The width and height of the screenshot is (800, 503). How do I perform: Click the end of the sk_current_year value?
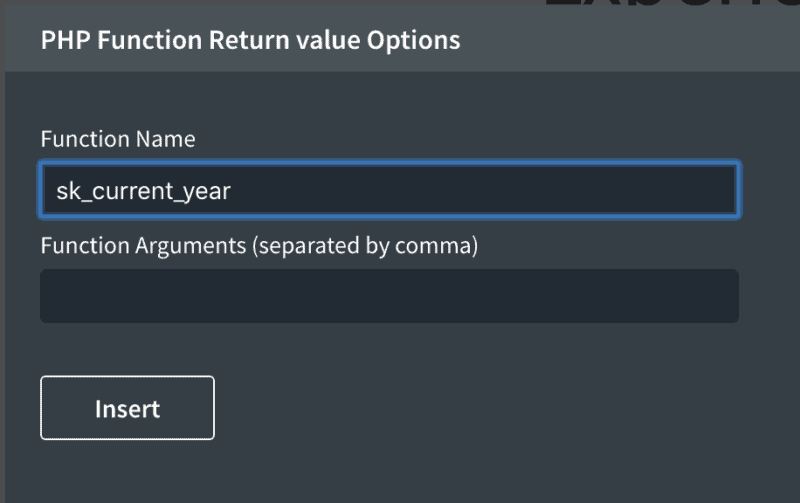point(231,191)
